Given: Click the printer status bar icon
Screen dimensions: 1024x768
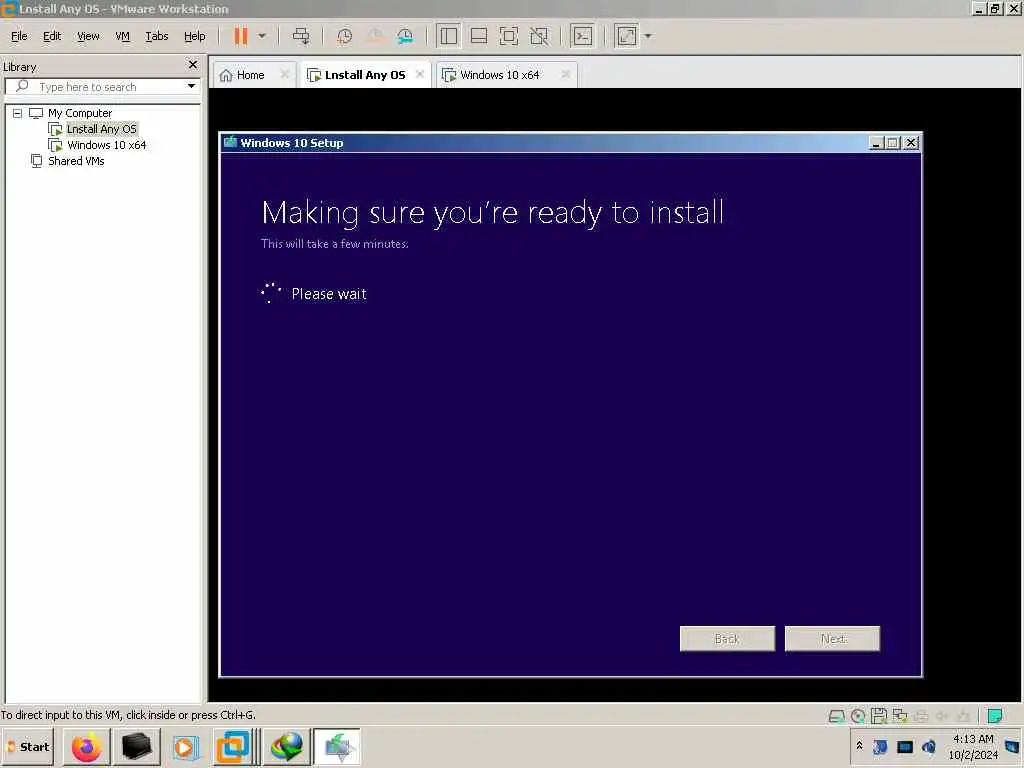Looking at the screenshot, I should [x=921, y=716].
